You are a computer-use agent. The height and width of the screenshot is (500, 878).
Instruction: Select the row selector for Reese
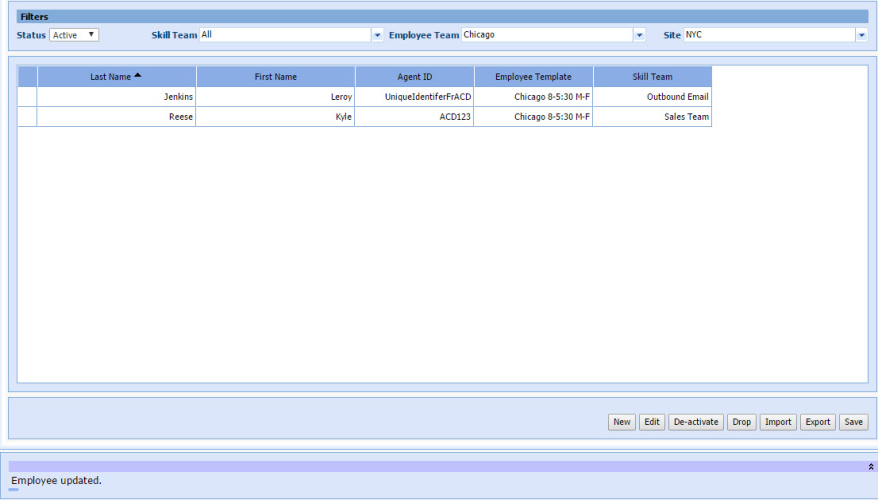27,117
